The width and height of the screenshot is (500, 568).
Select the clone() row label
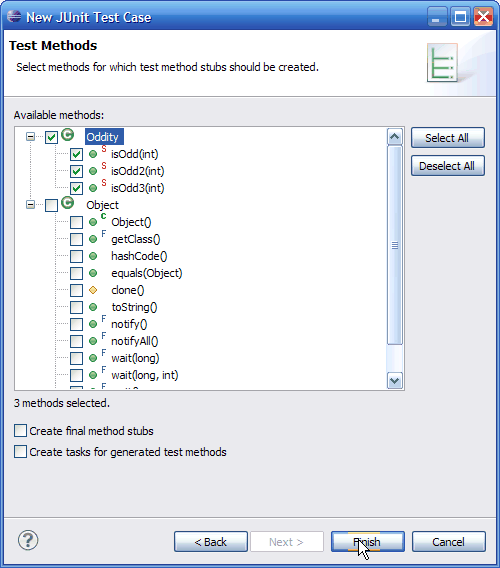[x=128, y=291]
